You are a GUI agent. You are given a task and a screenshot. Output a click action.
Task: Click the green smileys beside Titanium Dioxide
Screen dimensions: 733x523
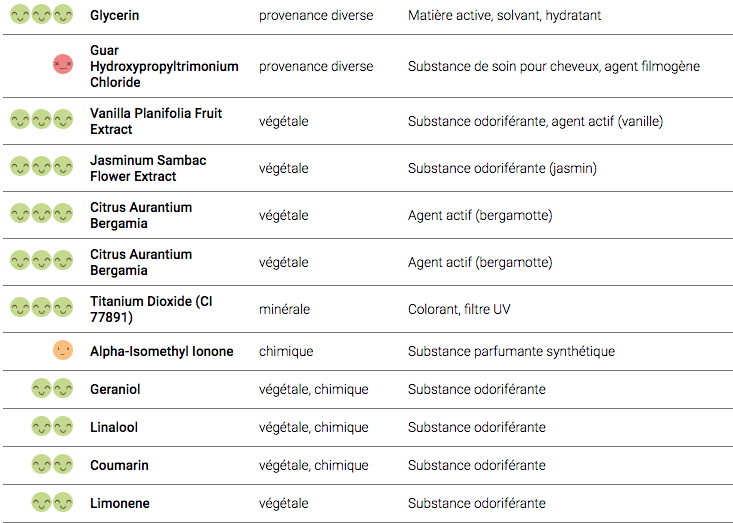(x=41, y=308)
